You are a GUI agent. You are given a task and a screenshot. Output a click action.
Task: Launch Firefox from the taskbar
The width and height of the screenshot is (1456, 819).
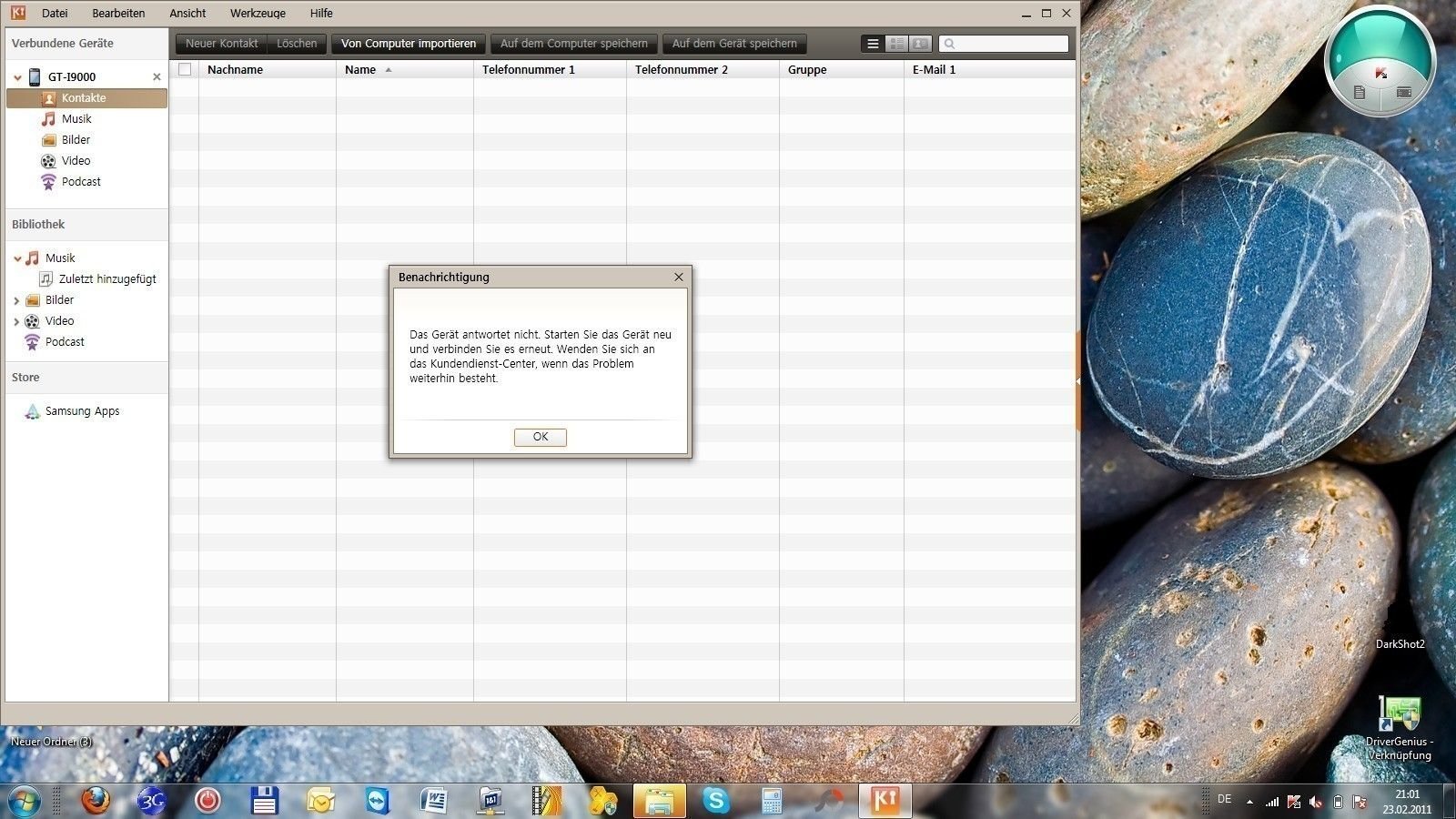tap(96, 801)
